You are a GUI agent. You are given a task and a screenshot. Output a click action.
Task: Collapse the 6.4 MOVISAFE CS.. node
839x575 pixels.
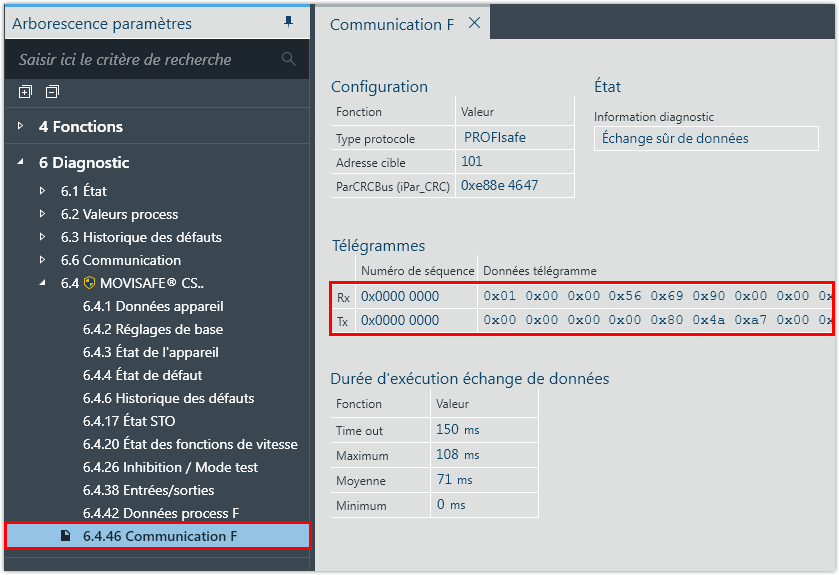42,283
